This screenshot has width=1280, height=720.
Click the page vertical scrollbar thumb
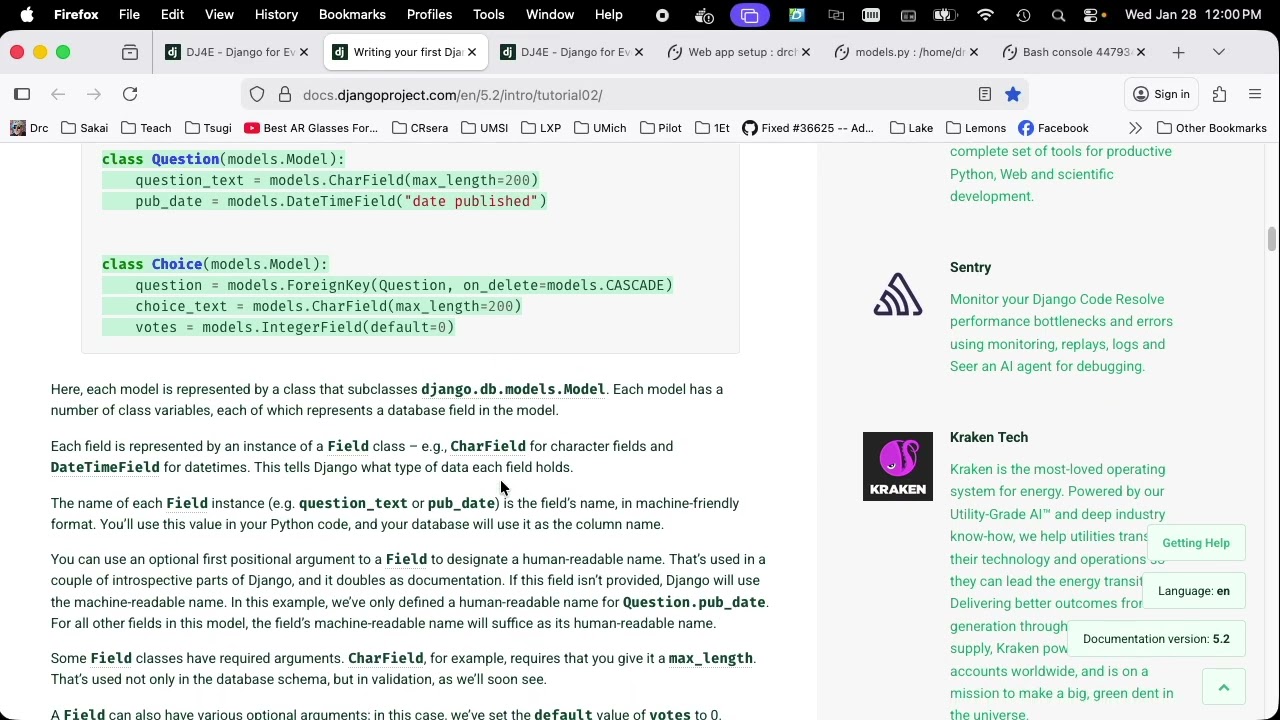[x=1272, y=239]
